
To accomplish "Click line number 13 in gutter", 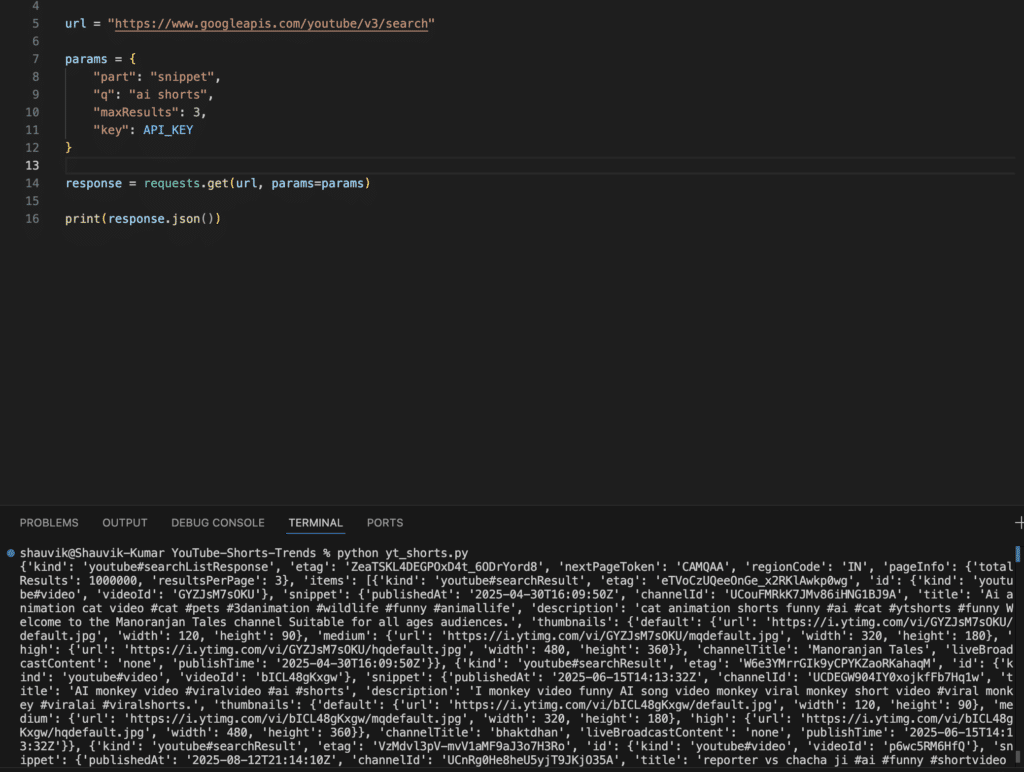I will pyautogui.click(x=33, y=165).
